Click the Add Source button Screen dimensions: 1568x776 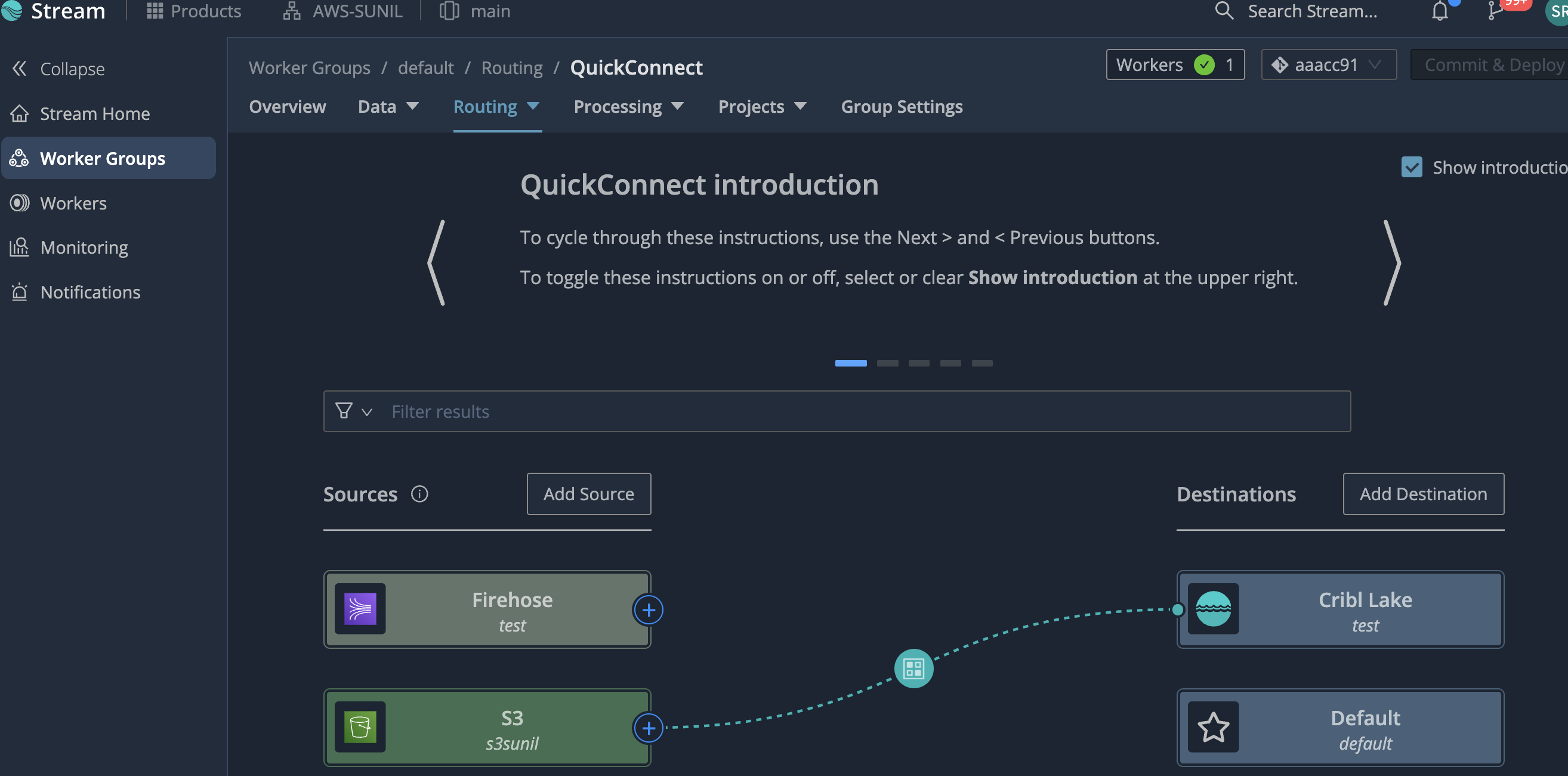pyautogui.click(x=589, y=494)
